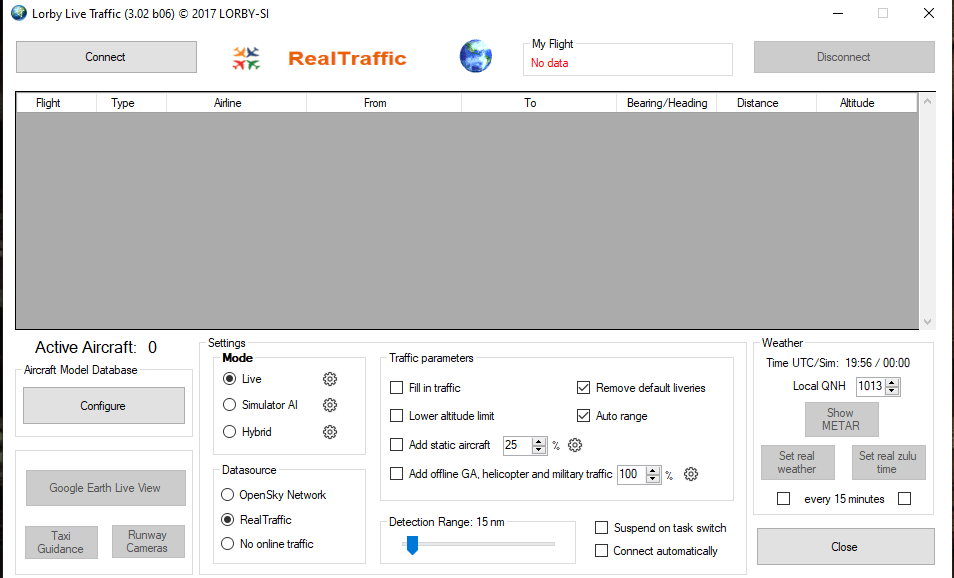The width and height of the screenshot is (954, 578).
Task: Click Set real zulu time button
Action: (888, 462)
